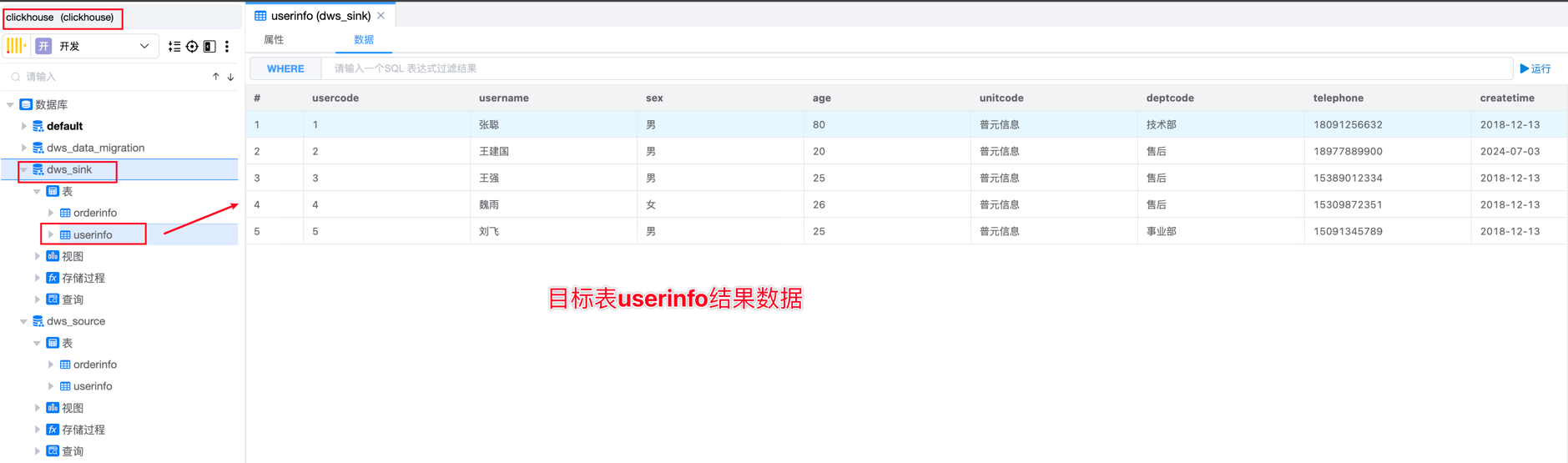Expand the 视图 folder under dws_source
The width and height of the screenshot is (1568, 463).
(37, 409)
